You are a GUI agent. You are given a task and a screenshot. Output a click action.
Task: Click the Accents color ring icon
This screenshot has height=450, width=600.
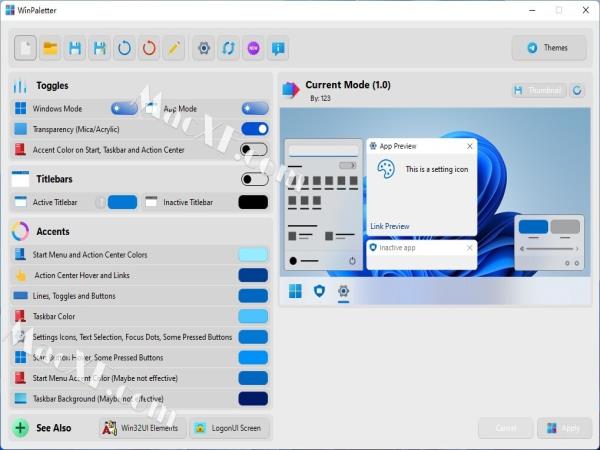coord(20,231)
